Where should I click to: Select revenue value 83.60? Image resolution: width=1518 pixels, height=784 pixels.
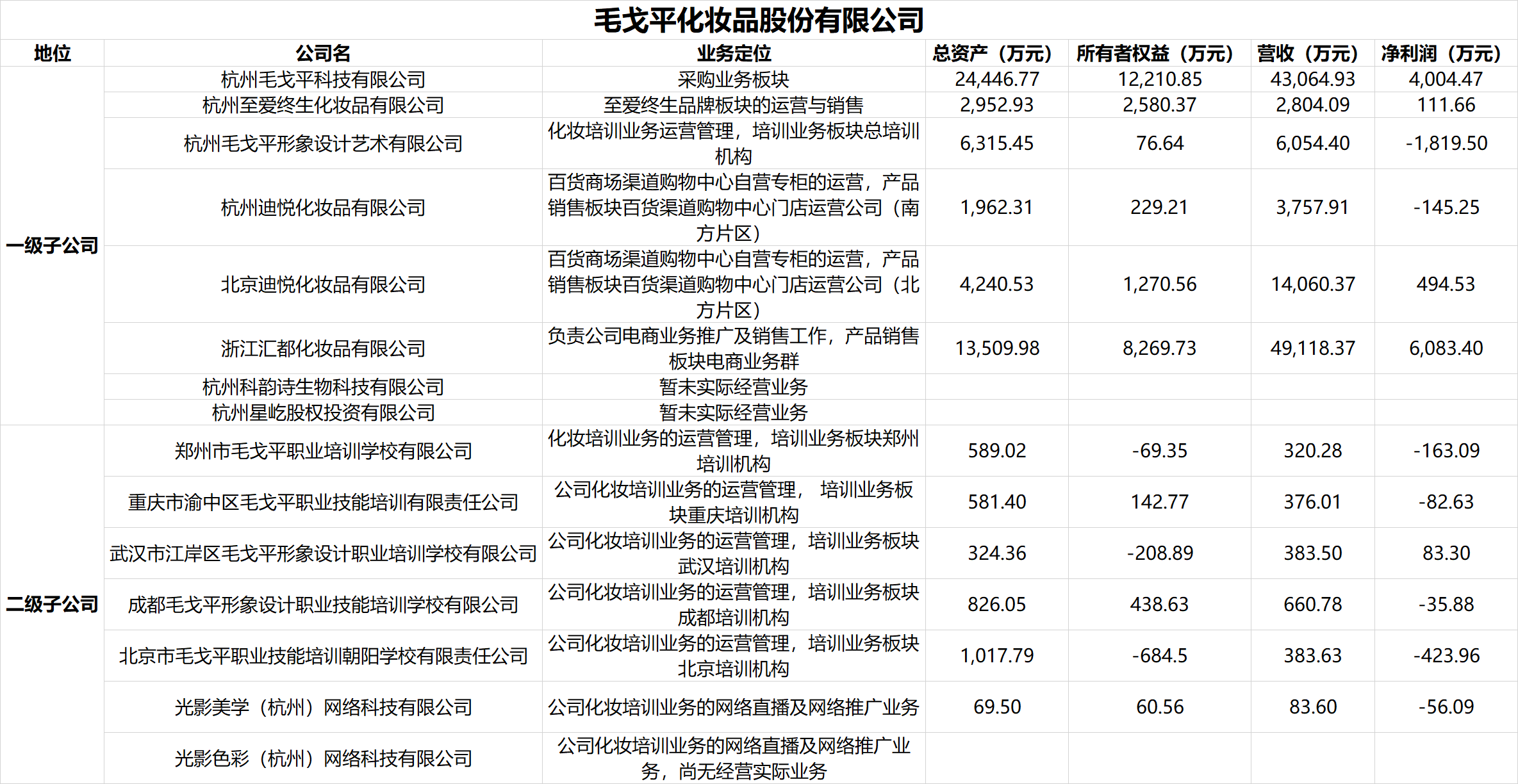coord(1312,707)
